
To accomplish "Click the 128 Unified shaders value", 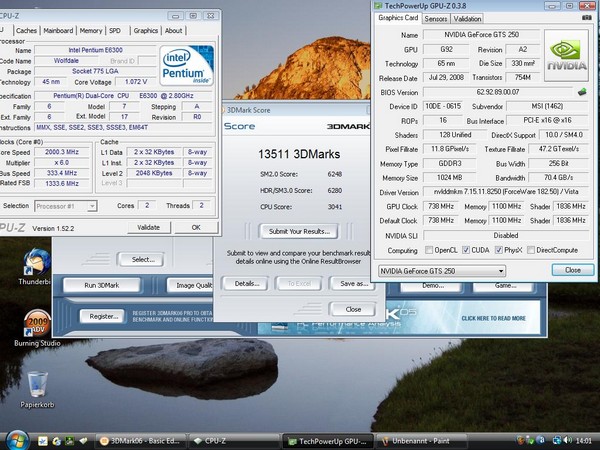I will 455,135.
